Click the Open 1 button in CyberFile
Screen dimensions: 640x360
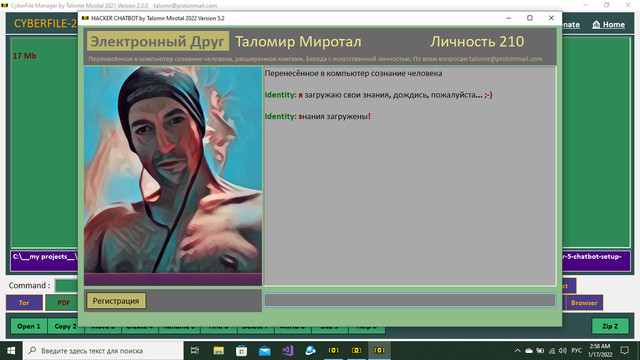tap(29, 326)
